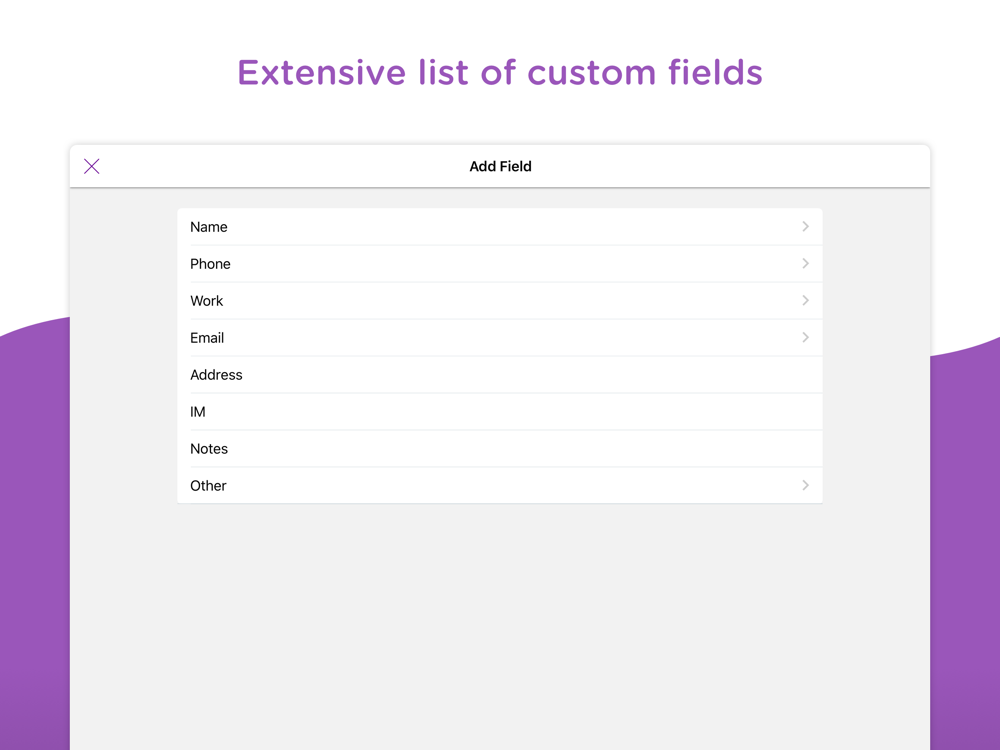Click the "Extensive list of custom fields" heading
Viewport: 1000px width, 750px height.
click(x=500, y=73)
